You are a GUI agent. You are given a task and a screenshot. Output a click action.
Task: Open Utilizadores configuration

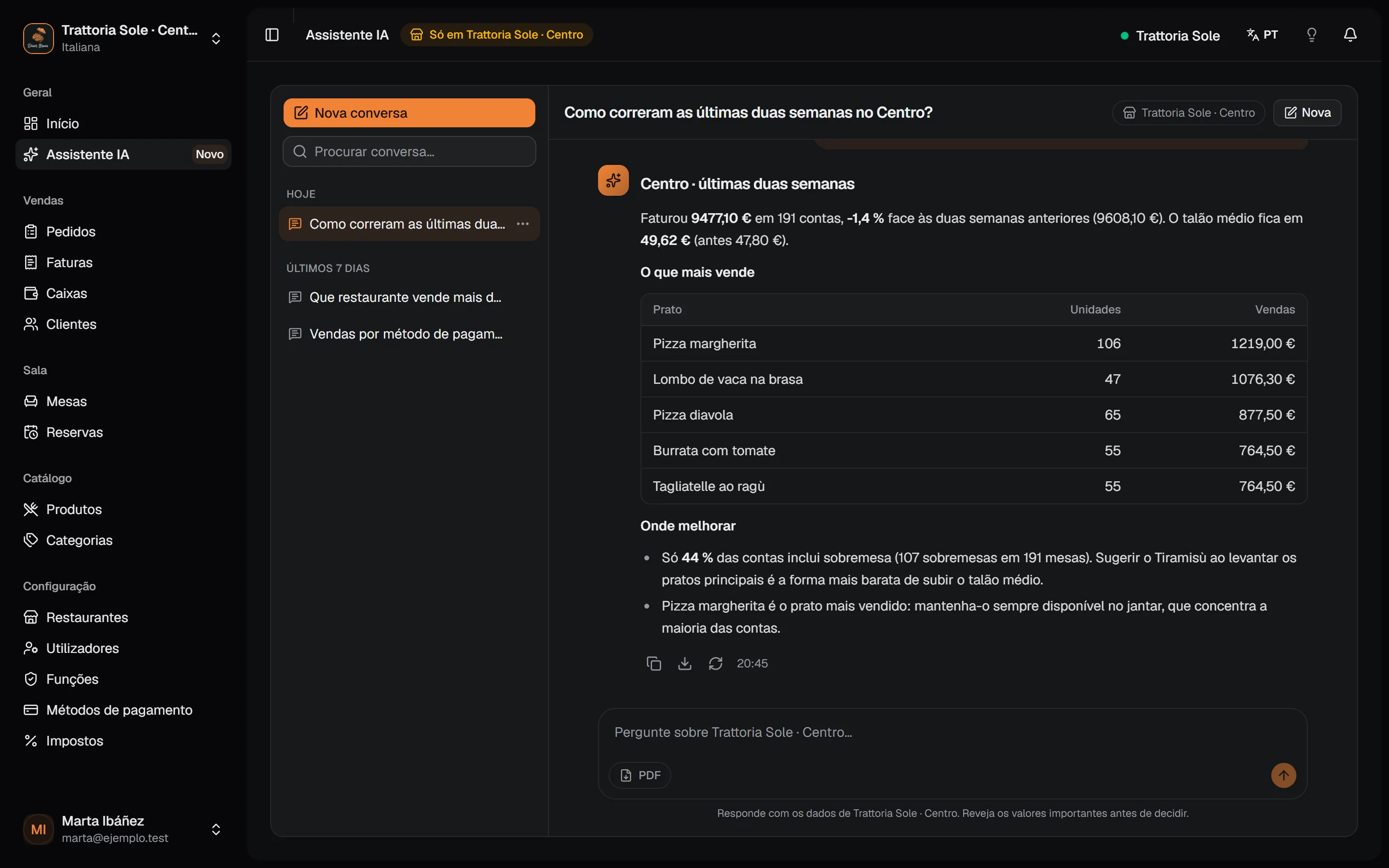pyautogui.click(x=123, y=648)
